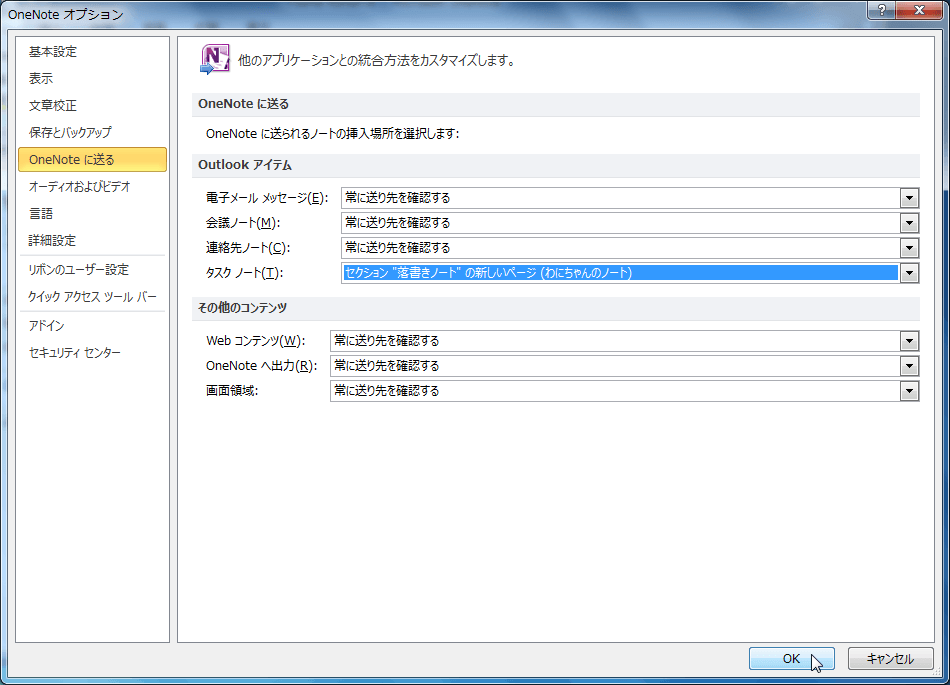
Task: Open the Help question mark button
Action: click(x=882, y=10)
